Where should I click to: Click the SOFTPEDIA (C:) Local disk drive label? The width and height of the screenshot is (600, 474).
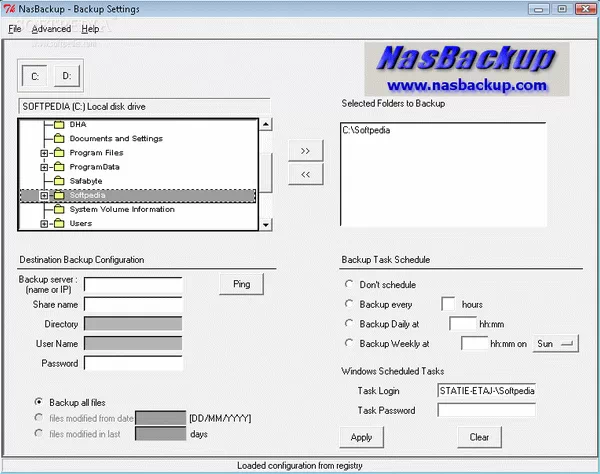144,106
